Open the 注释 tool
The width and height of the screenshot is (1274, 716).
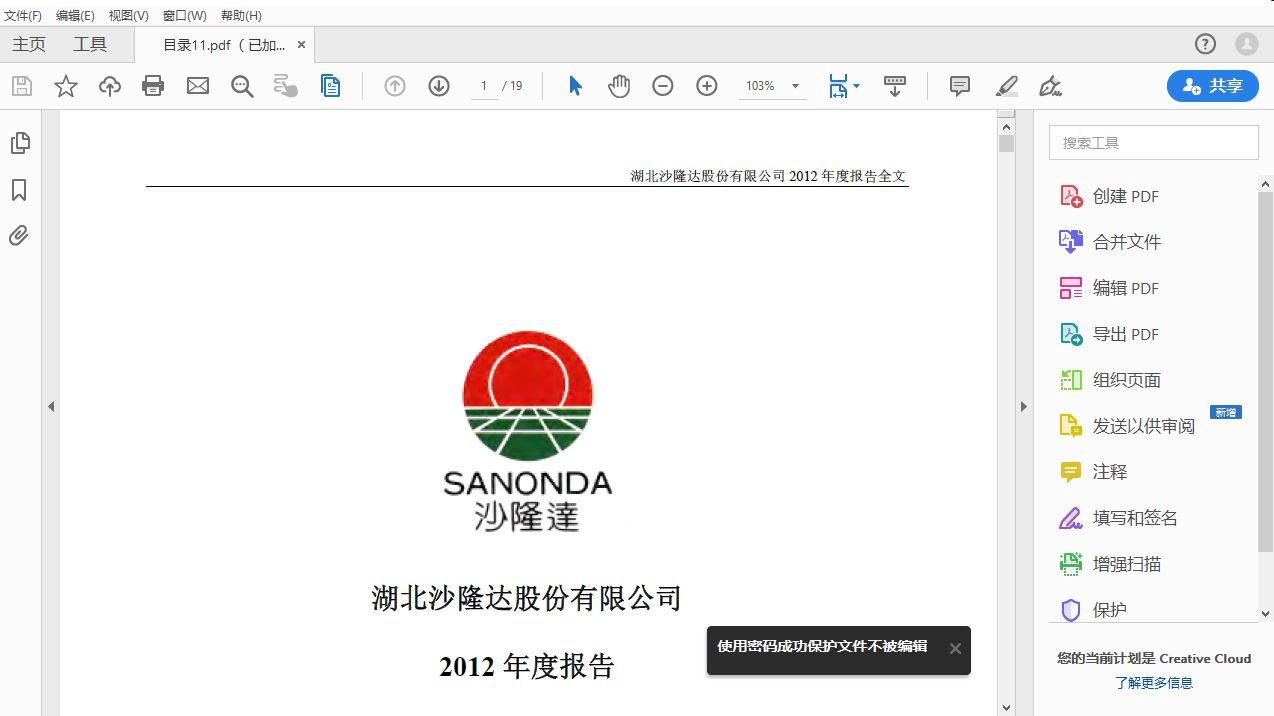pyautogui.click(x=1093, y=472)
